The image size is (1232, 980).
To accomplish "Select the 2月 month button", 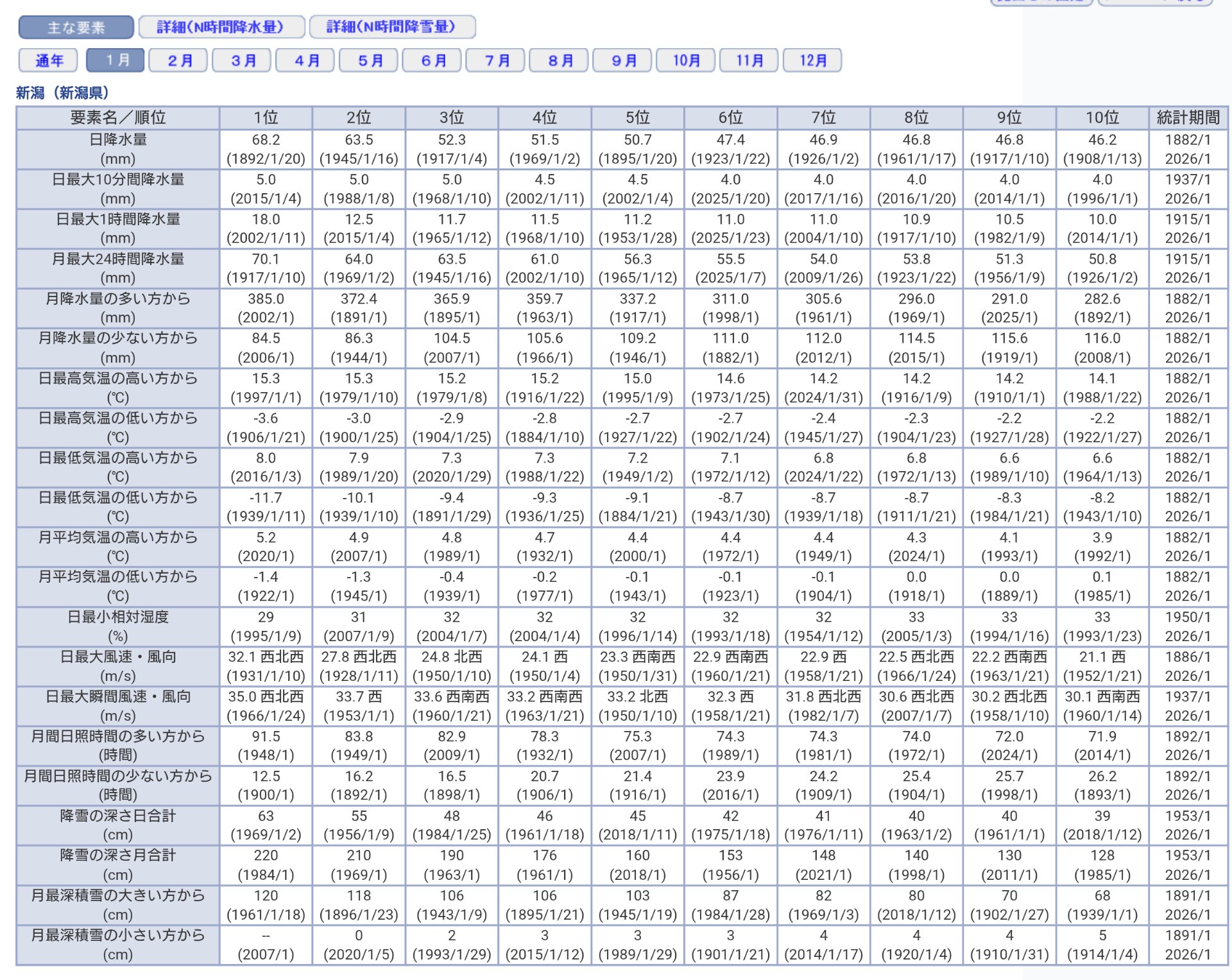I will point(179,61).
